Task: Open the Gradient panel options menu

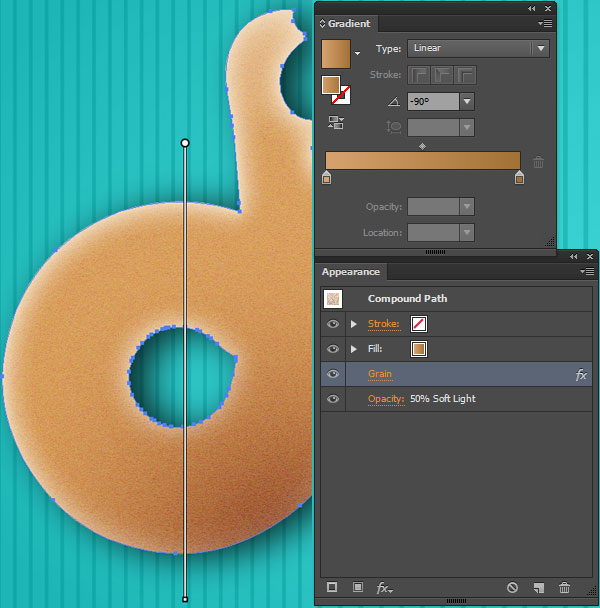Action: tap(545, 23)
